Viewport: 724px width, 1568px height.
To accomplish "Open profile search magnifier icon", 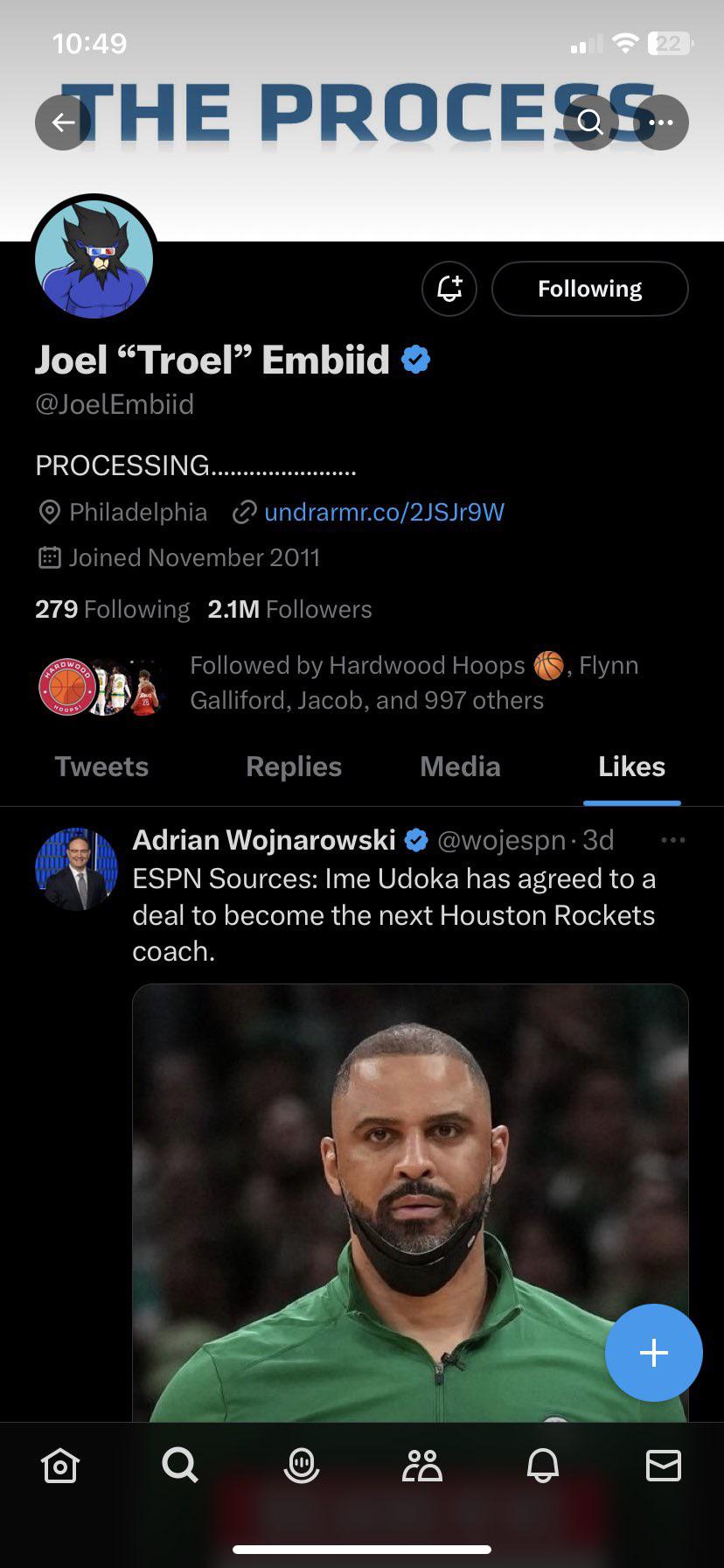I will pyautogui.click(x=591, y=122).
